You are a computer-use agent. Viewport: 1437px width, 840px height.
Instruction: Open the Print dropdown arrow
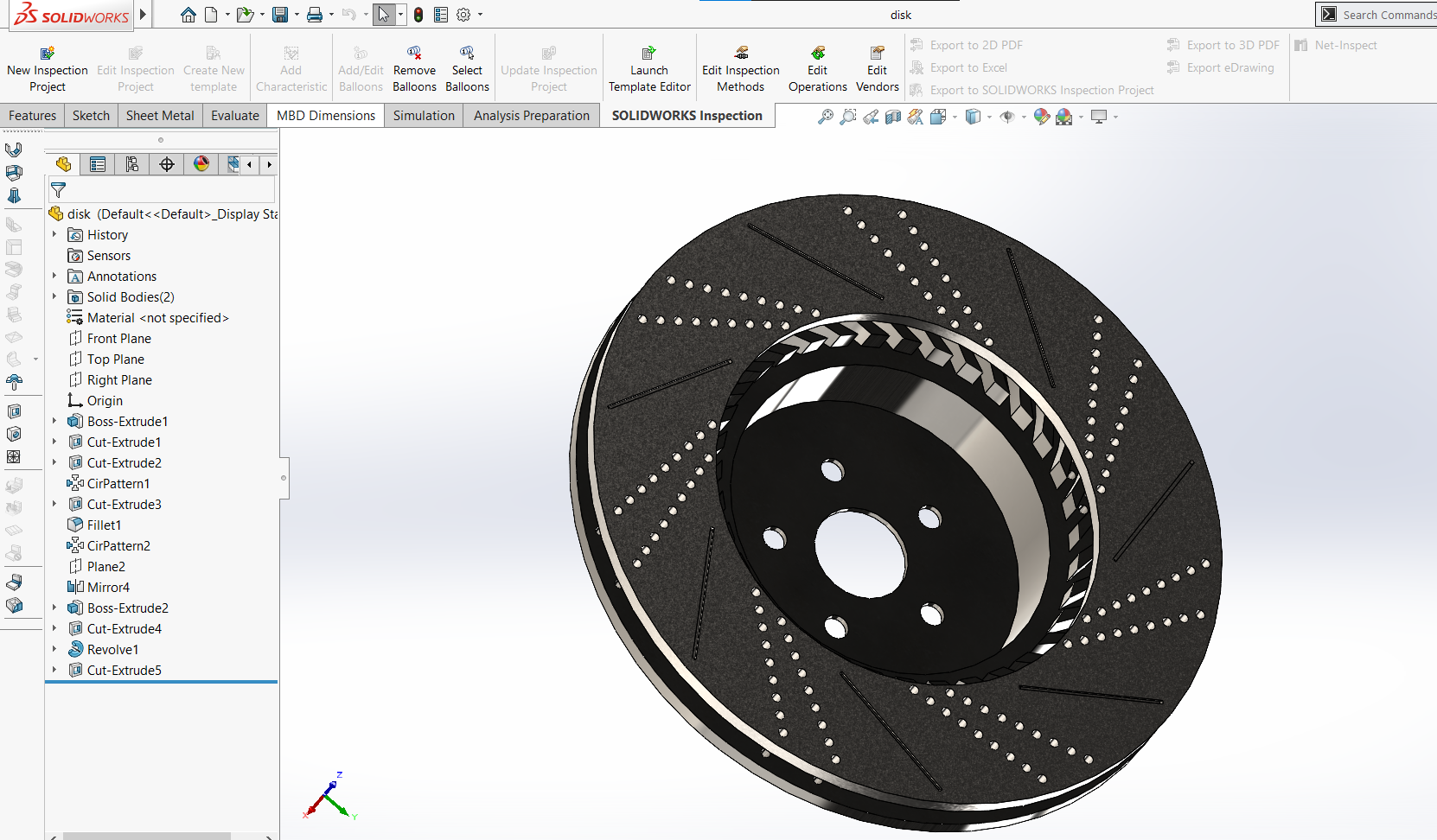(x=331, y=15)
